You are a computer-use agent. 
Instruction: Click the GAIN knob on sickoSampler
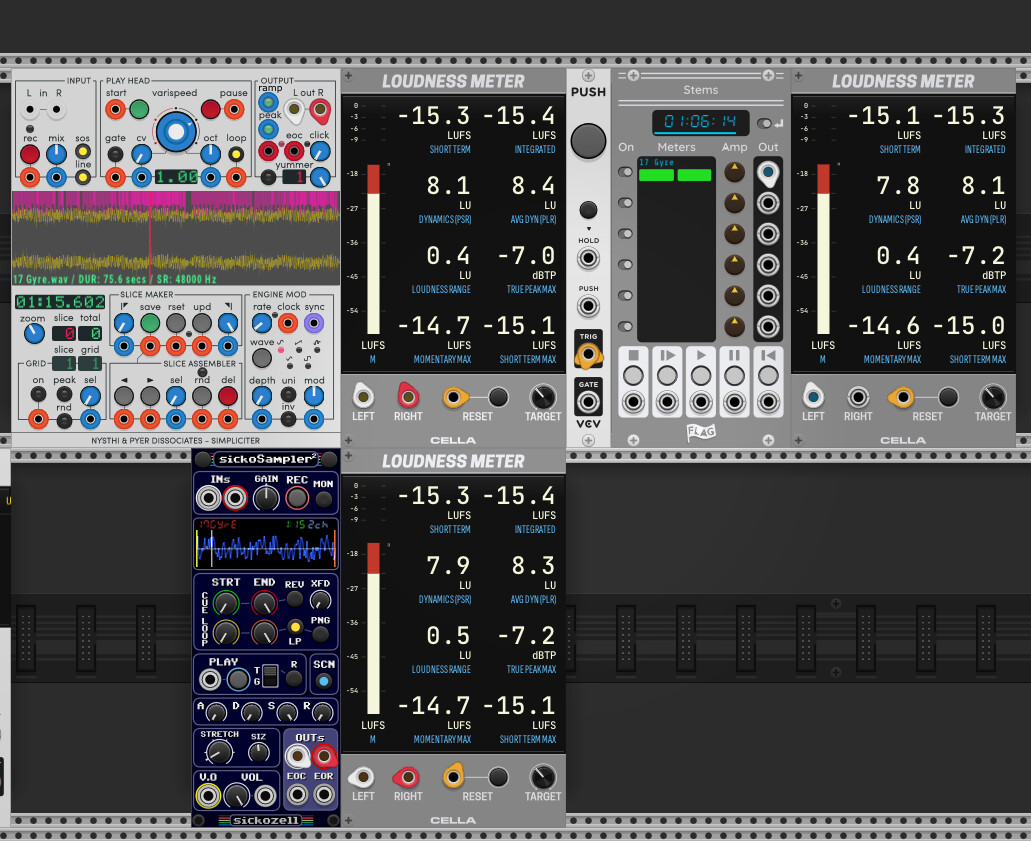[x=266, y=498]
